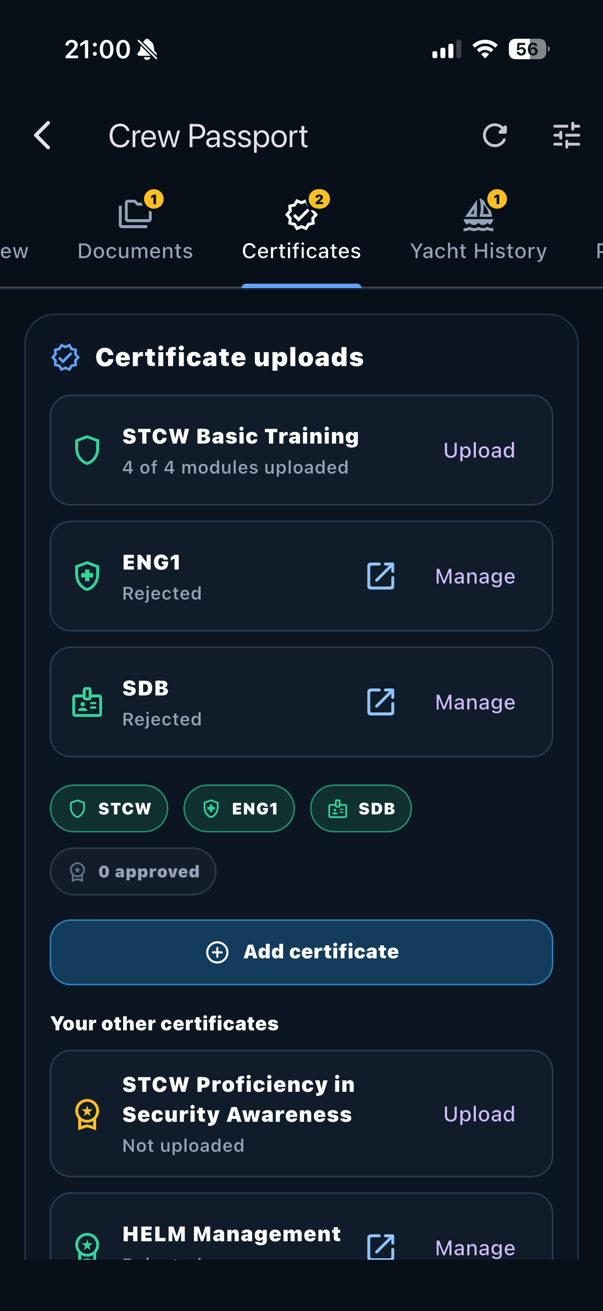This screenshot has height=1311, width=603.
Task: Upload STCW Proficiency in Security Awareness
Action: (x=479, y=1114)
